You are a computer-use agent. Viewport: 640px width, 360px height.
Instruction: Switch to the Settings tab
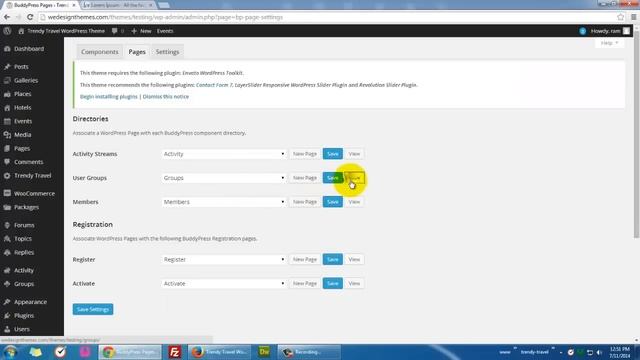click(167, 52)
